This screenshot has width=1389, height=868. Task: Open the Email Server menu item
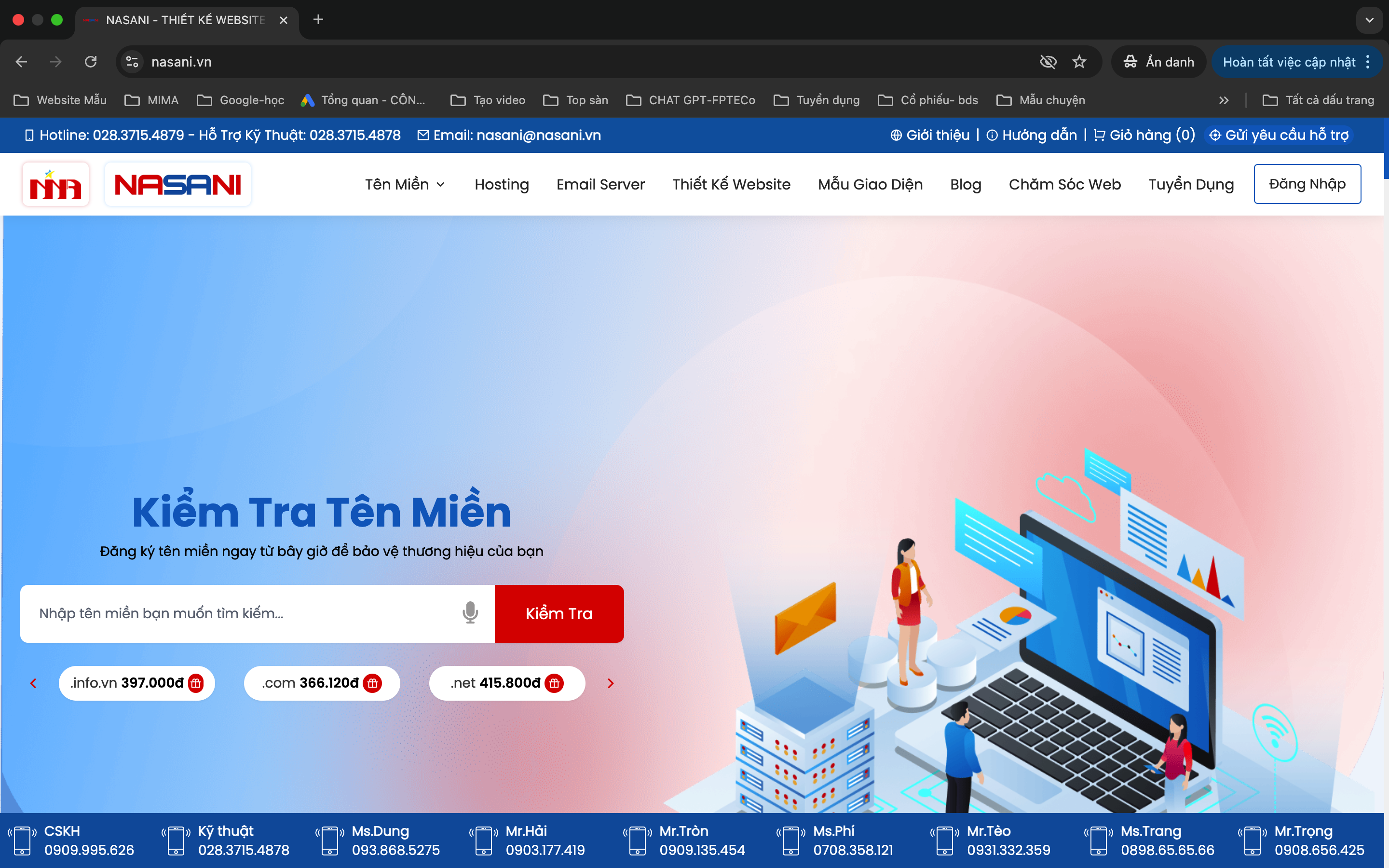600,184
